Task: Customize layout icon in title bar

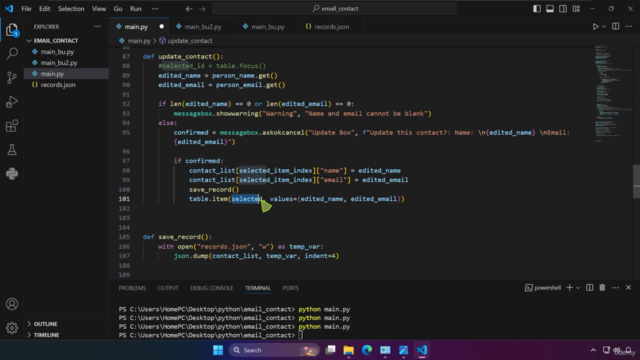Action: coord(576,9)
